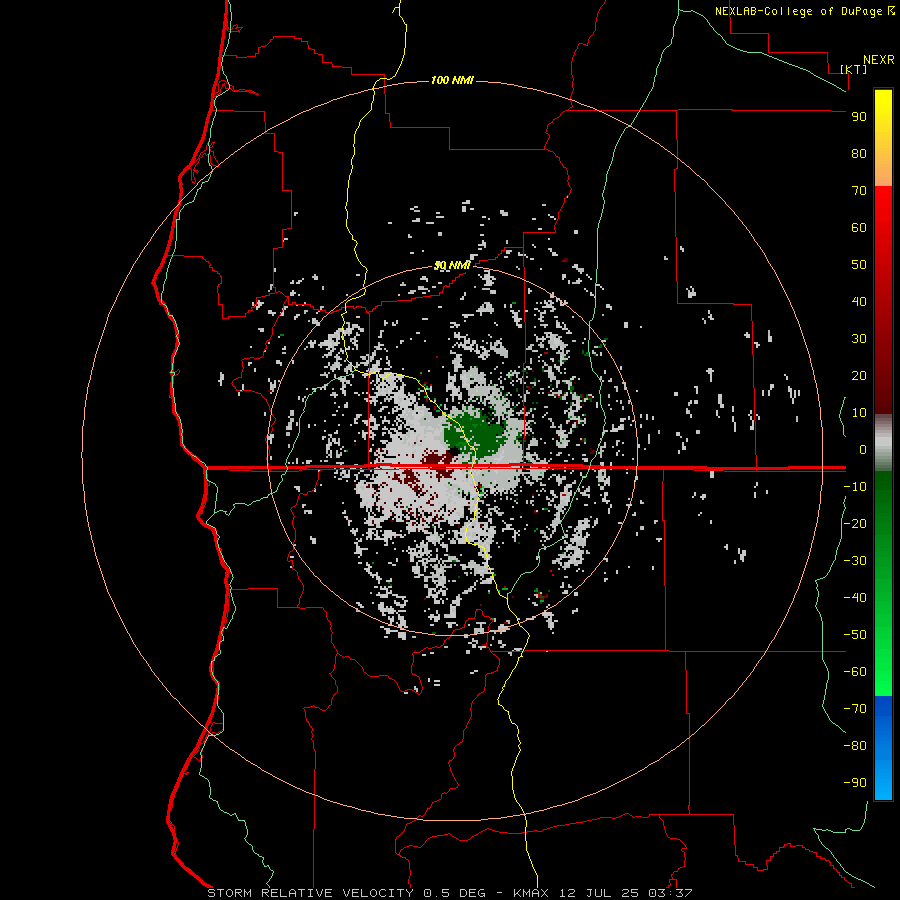Image resolution: width=900 pixels, height=900 pixels.
Task: Click the 50 knot scale label
Action: pyautogui.click(x=859, y=265)
